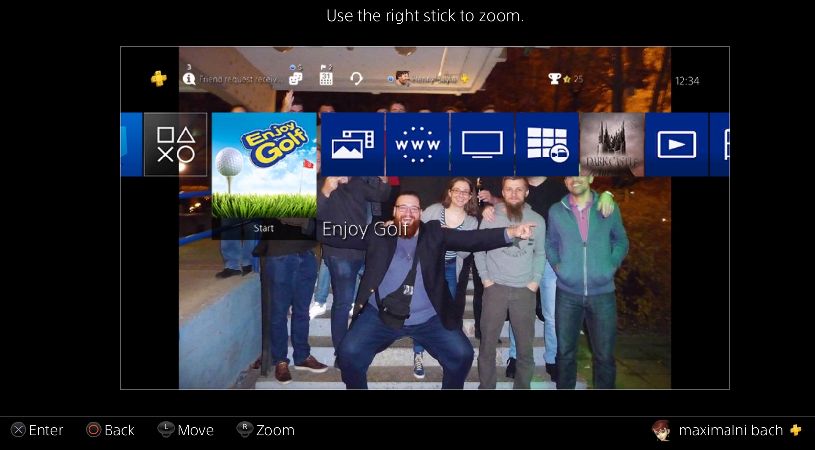The image size is (815, 450).
Task: Open the TV & Video tile
Action: tap(482, 144)
